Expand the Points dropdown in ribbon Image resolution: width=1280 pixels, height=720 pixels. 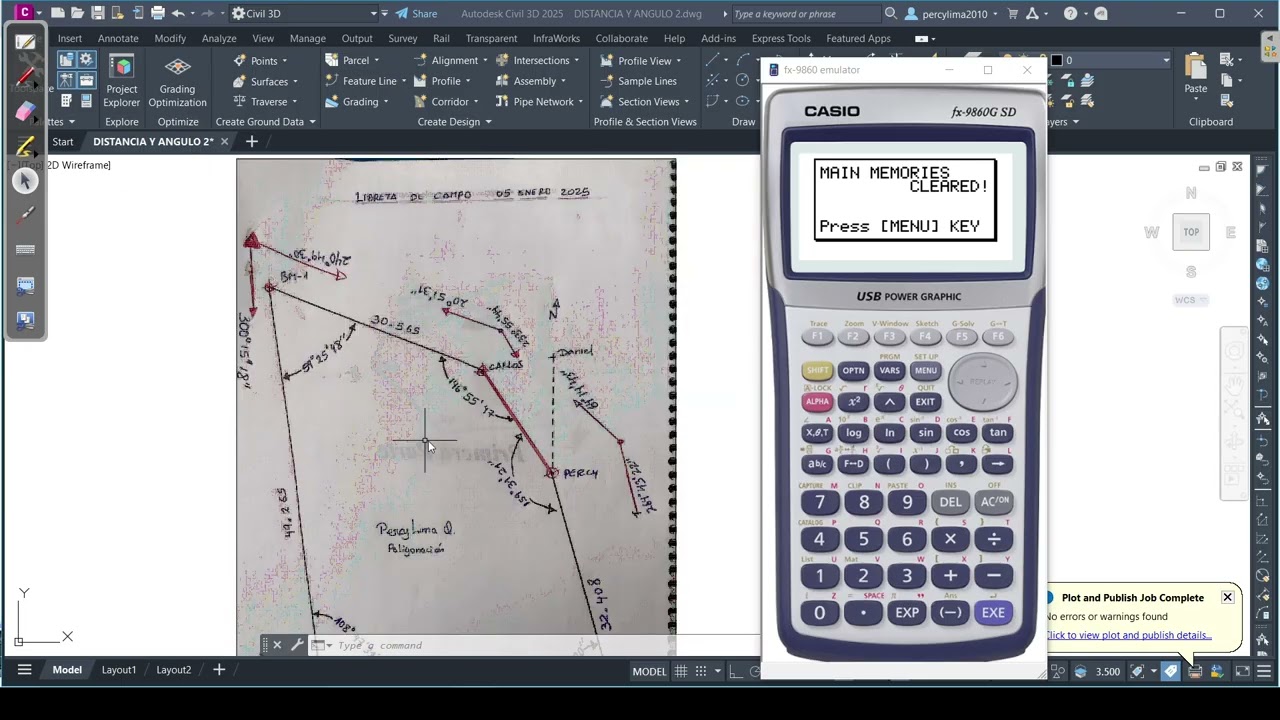260,60
